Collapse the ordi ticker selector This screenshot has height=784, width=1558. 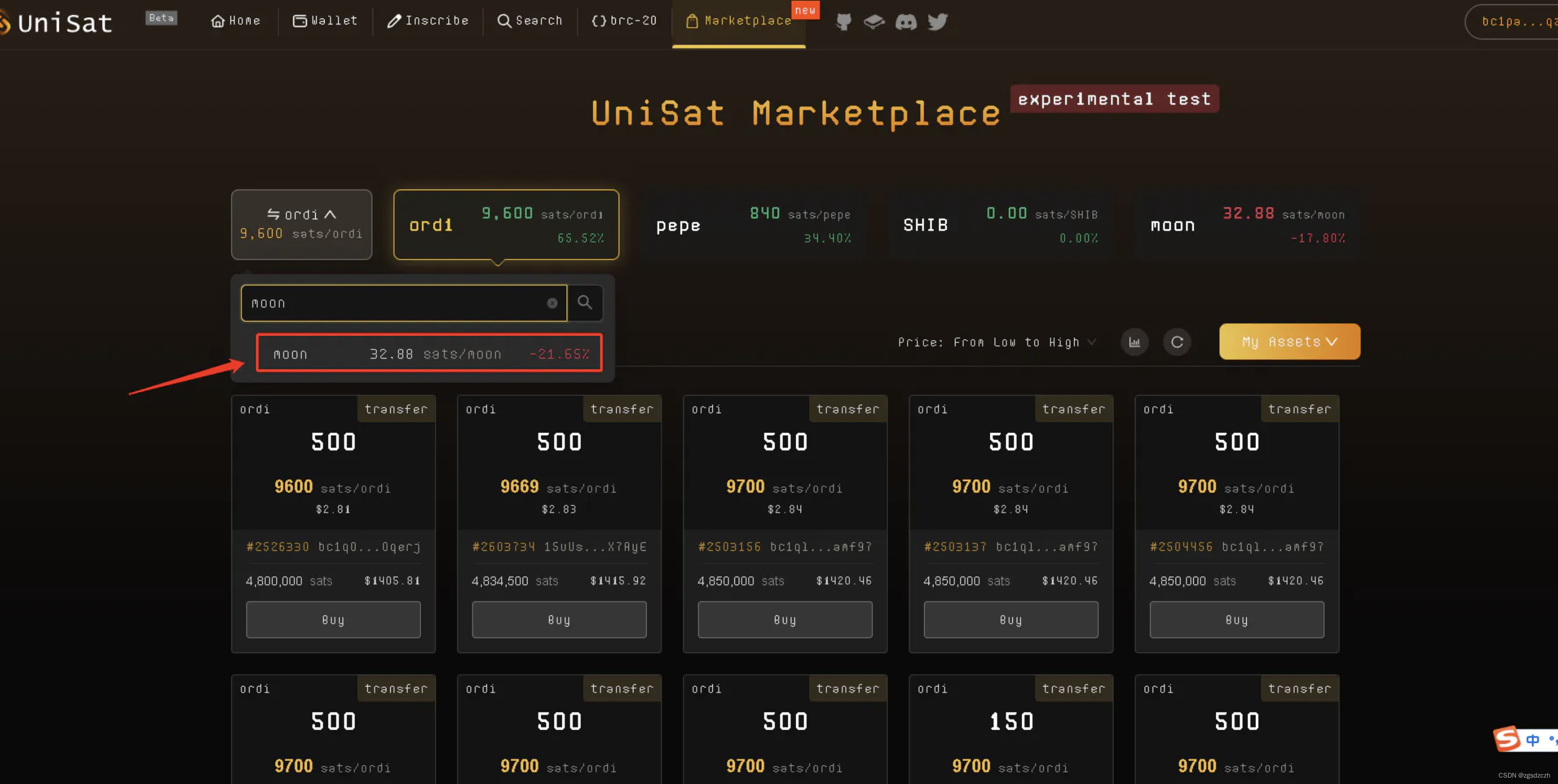click(301, 224)
